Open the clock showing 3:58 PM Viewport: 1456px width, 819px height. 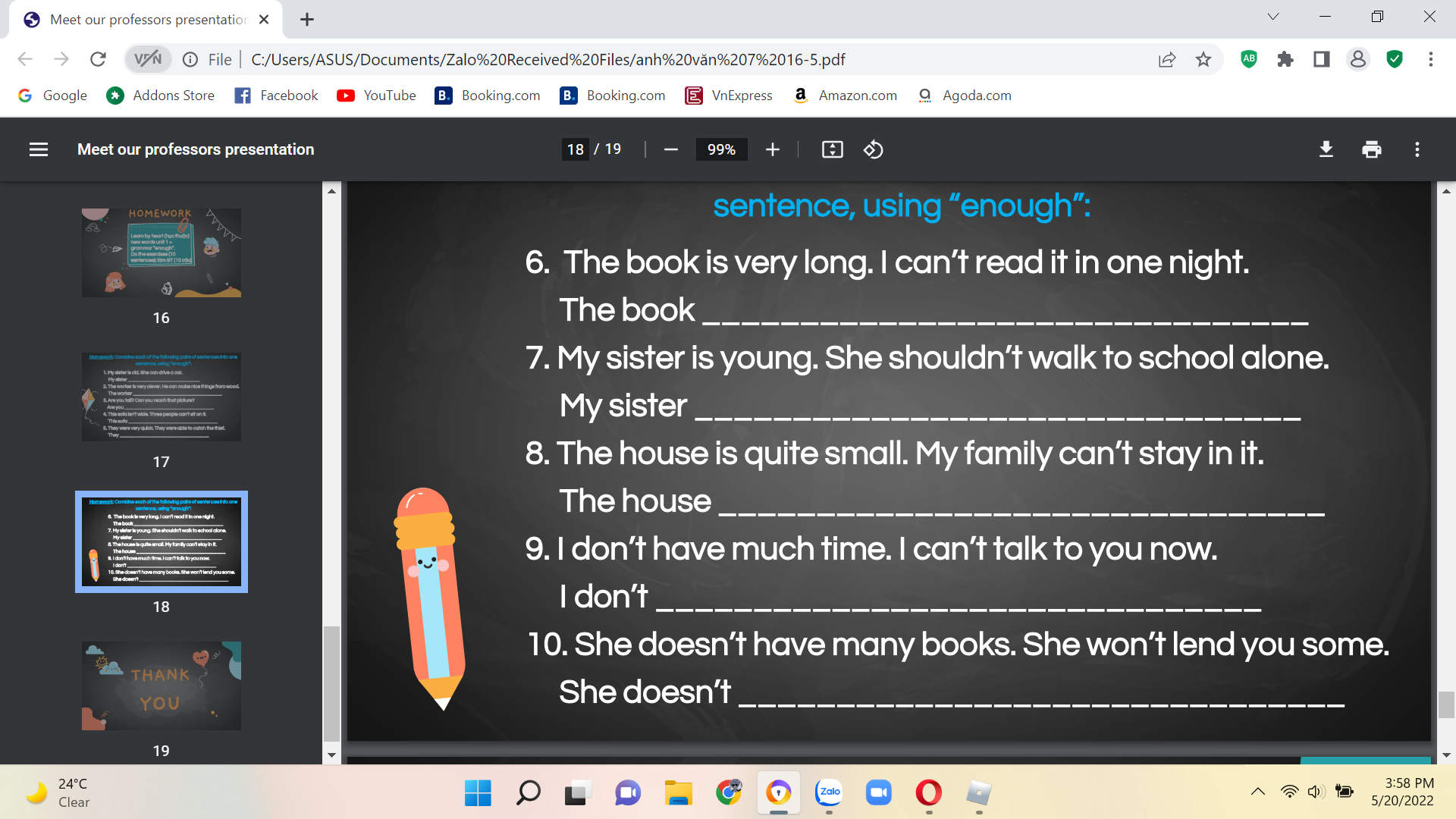tap(1402, 792)
